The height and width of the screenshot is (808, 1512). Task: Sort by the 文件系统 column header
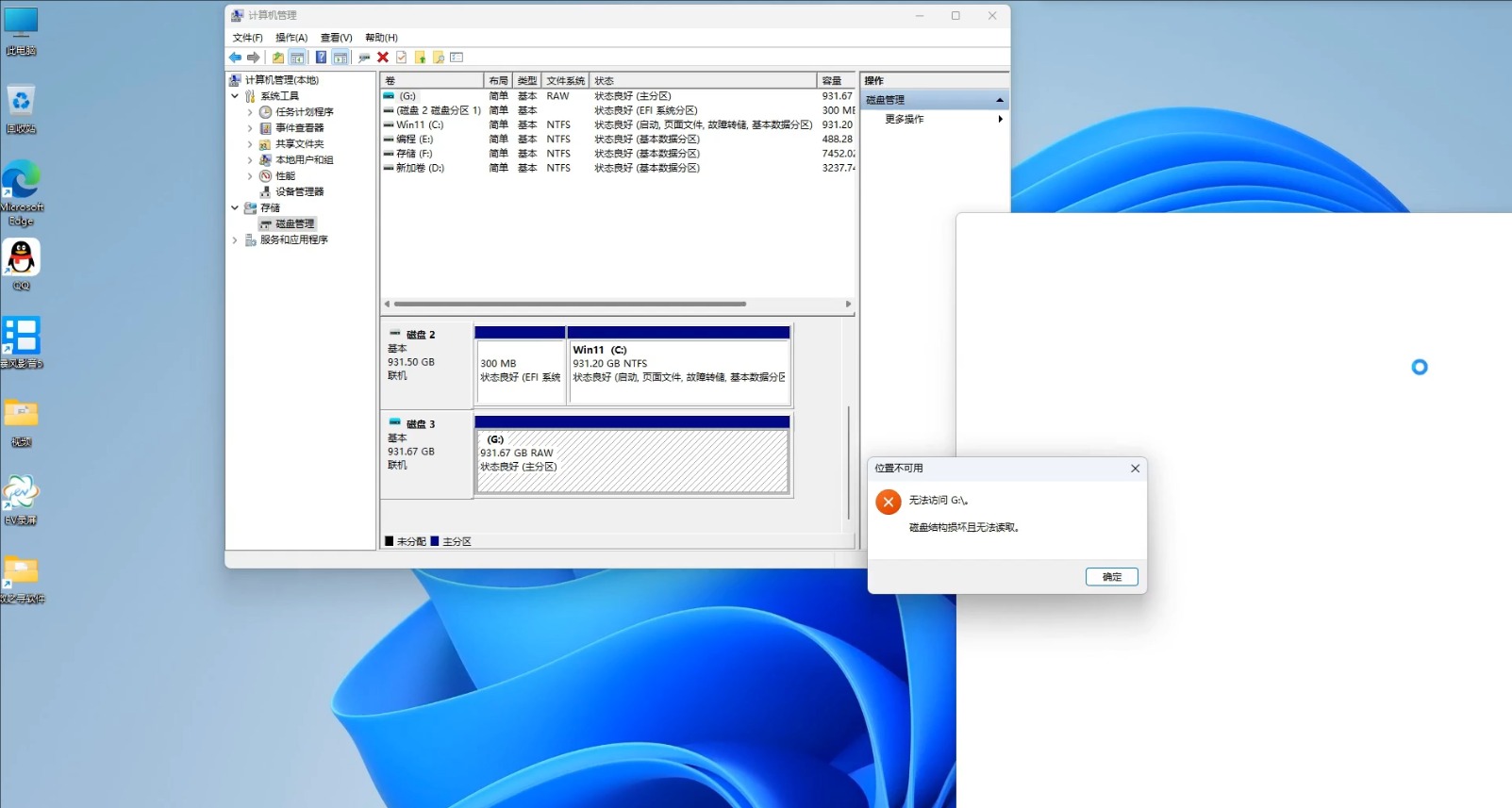565,80
